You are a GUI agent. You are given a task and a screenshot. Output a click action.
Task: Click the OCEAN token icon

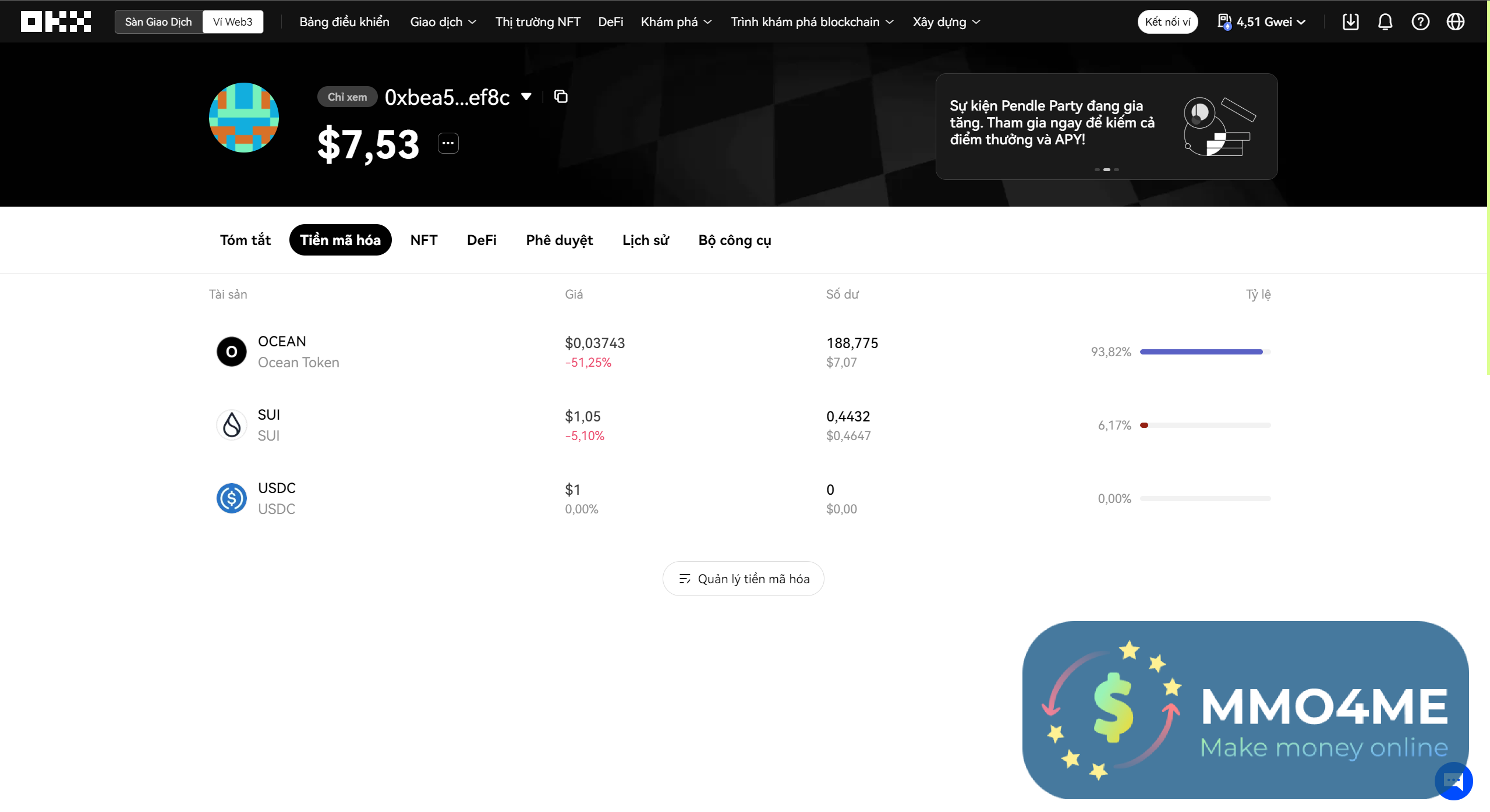[231, 352]
